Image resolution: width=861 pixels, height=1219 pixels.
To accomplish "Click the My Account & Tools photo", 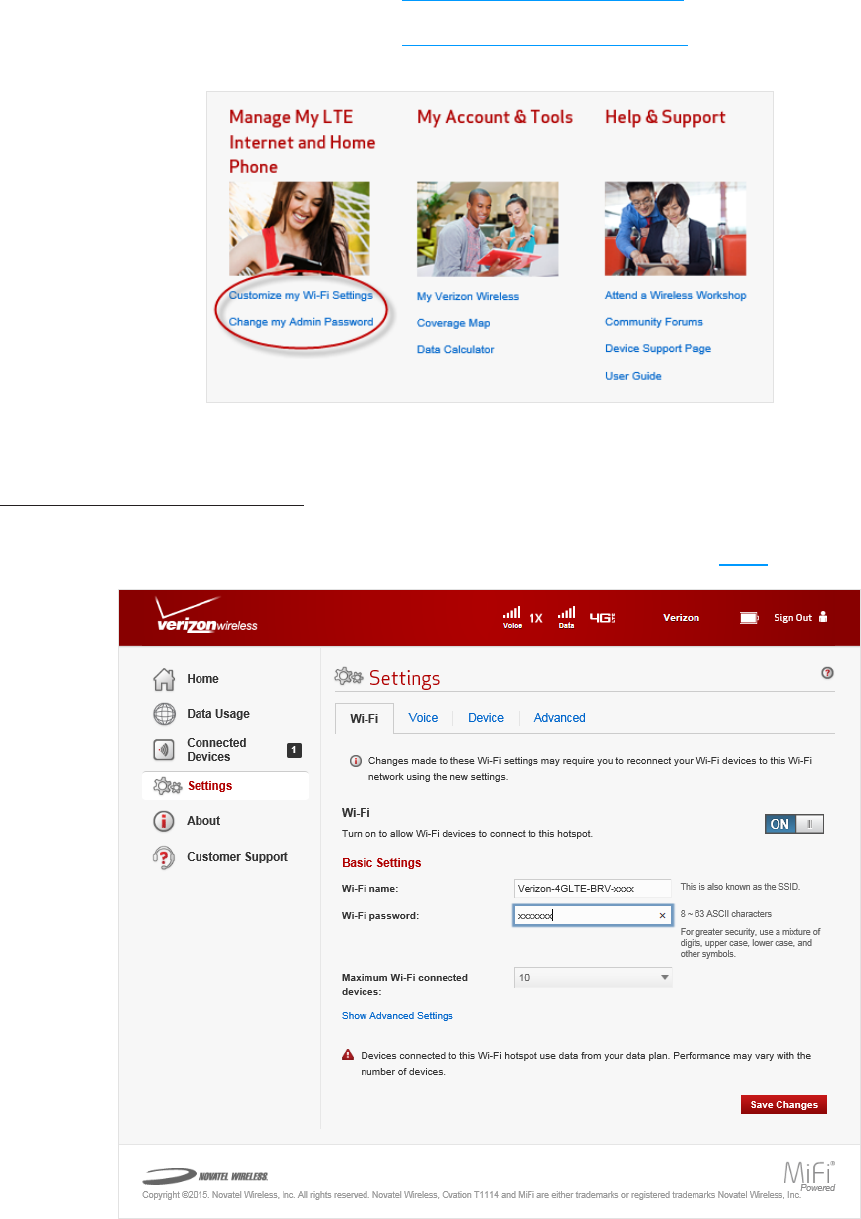I will pos(488,229).
